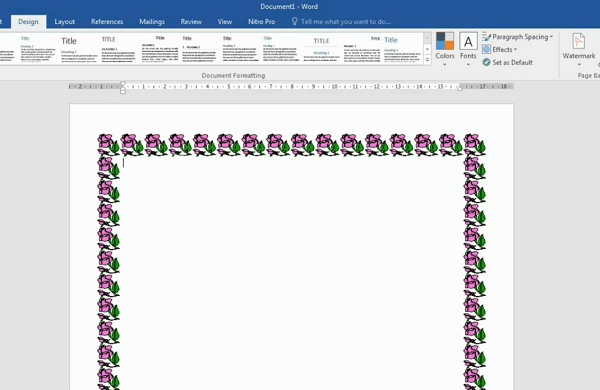Click the lightbulb Tell me icon
600x390 pixels.
tap(294, 21)
